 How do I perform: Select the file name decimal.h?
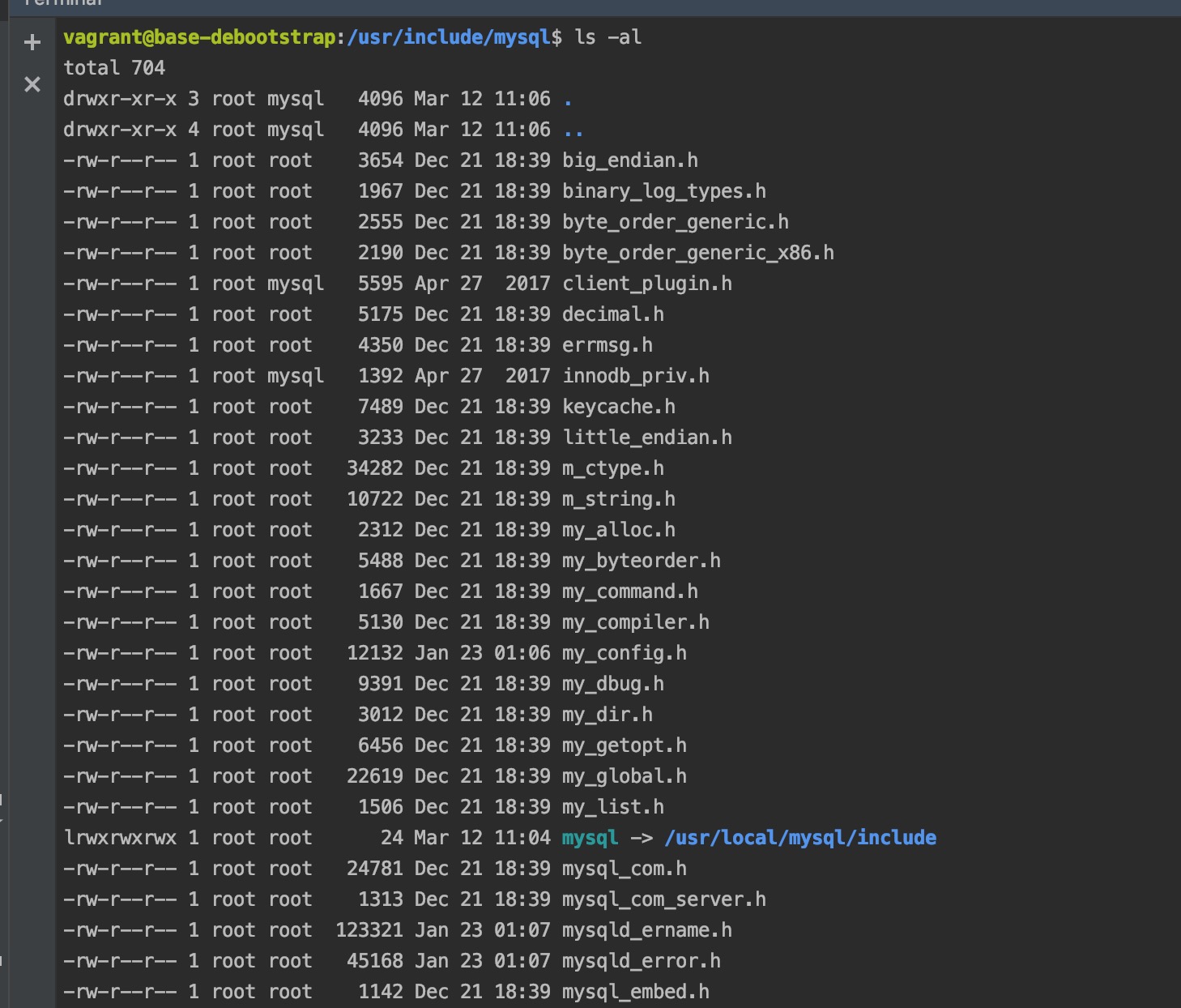click(x=613, y=314)
